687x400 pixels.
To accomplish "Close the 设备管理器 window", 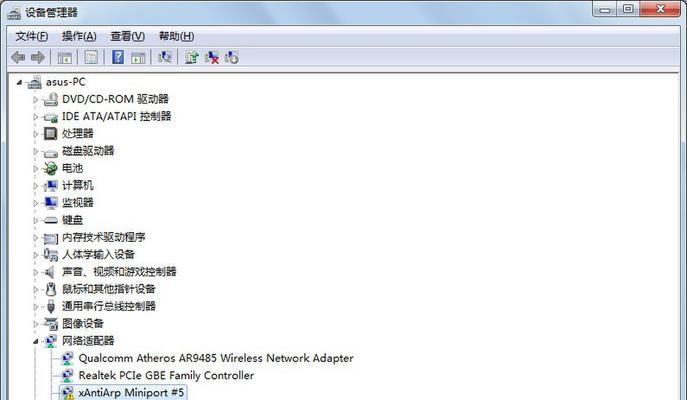I will pyautogui.click(x=660, y=9).
